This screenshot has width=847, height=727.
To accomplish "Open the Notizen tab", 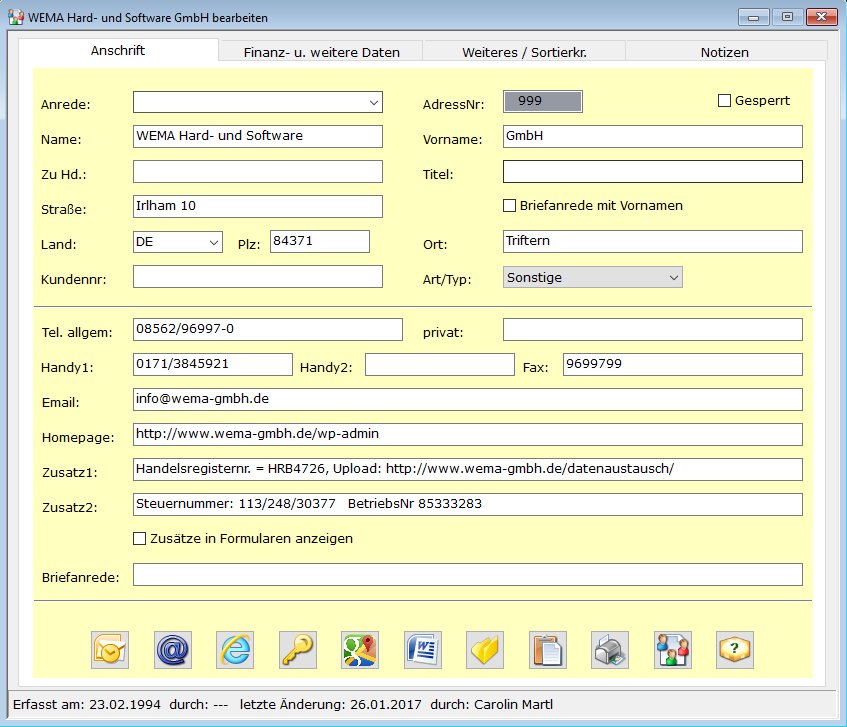I will [x=725, y=52].
